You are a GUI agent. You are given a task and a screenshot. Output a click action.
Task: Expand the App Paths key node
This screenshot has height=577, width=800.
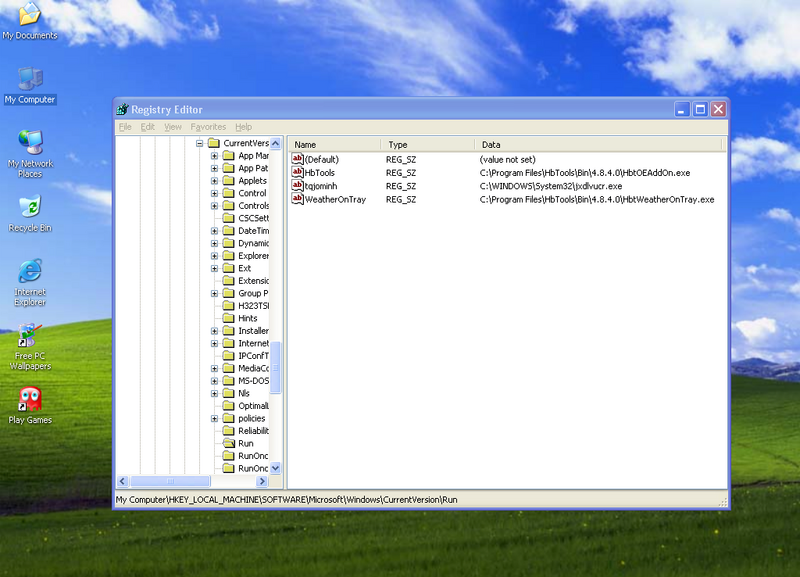[214, 168]
